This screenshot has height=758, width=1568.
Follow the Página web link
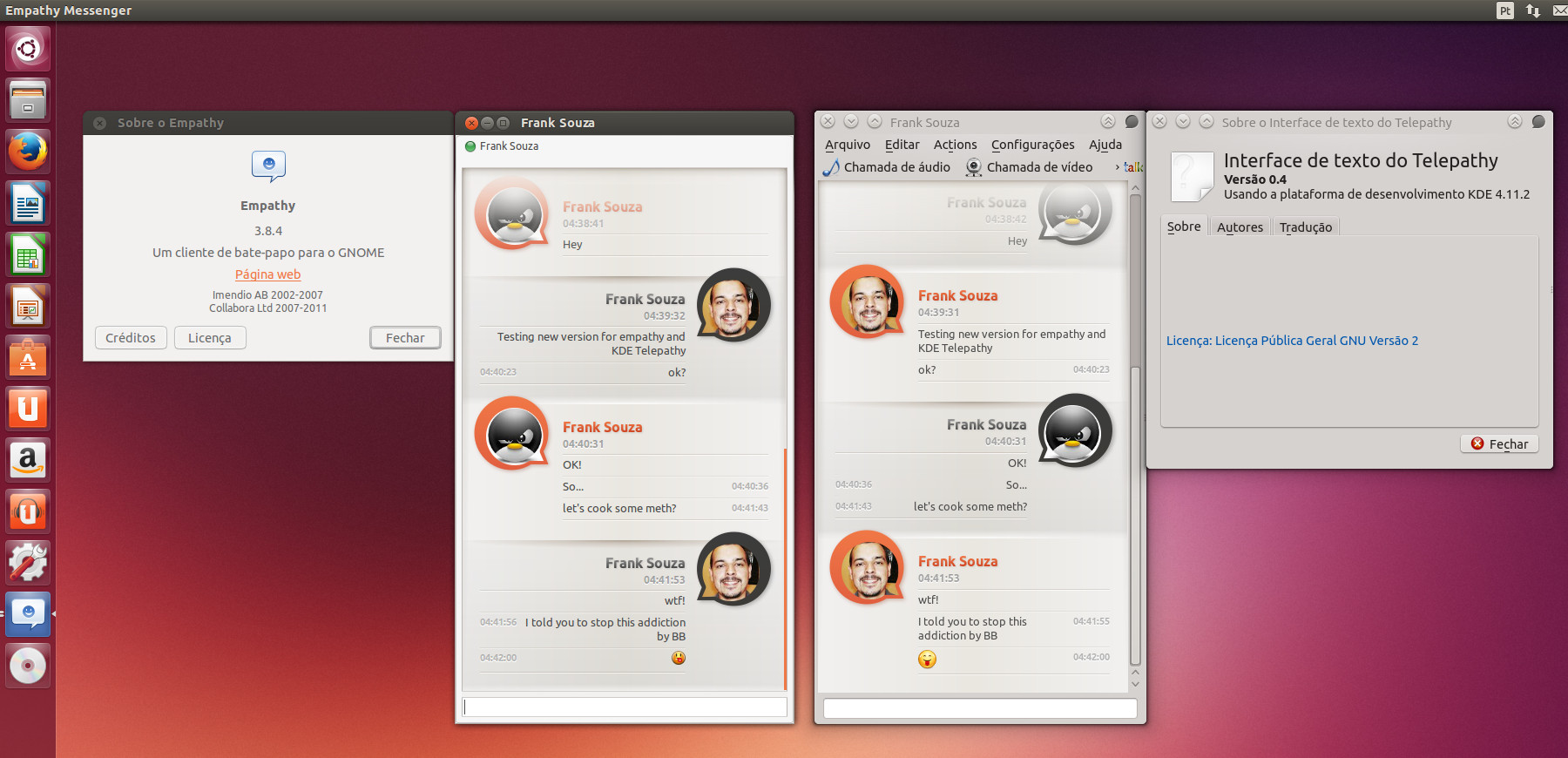[267, 274]
